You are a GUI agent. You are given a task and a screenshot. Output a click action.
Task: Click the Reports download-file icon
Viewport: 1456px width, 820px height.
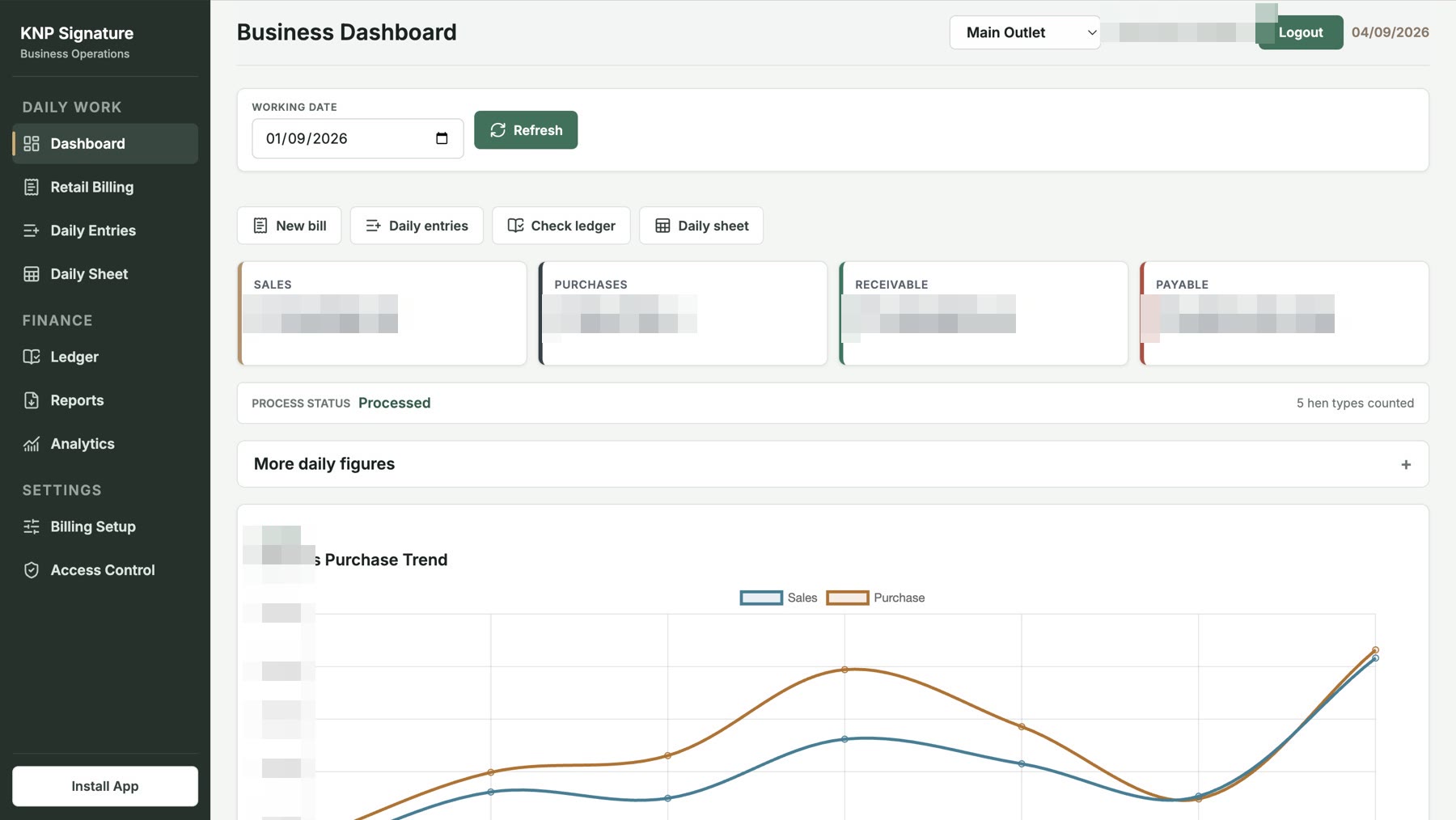click(32, 400)
